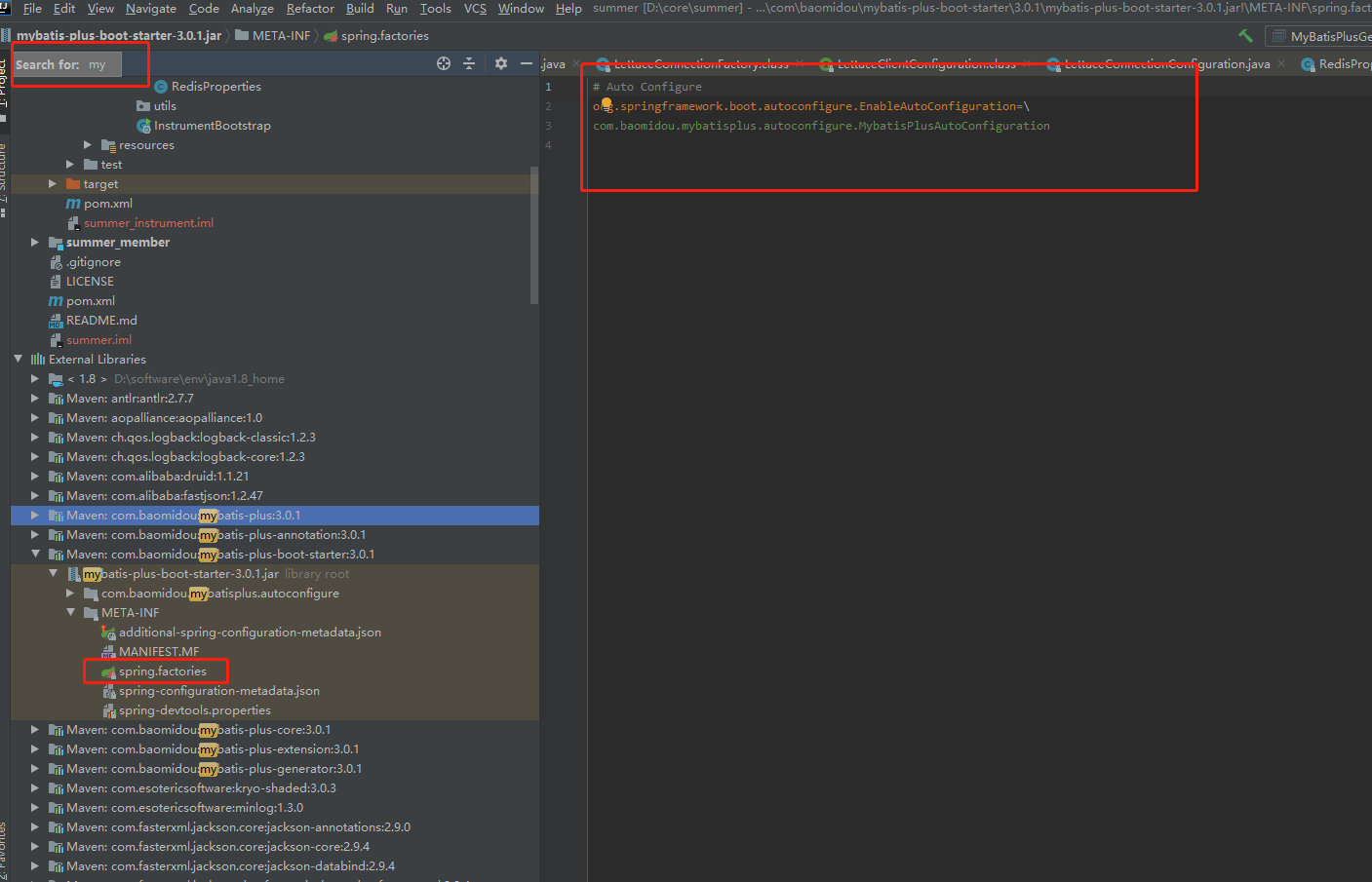Open project panel settings gear
1372x882 pixels.
(500, 63)
